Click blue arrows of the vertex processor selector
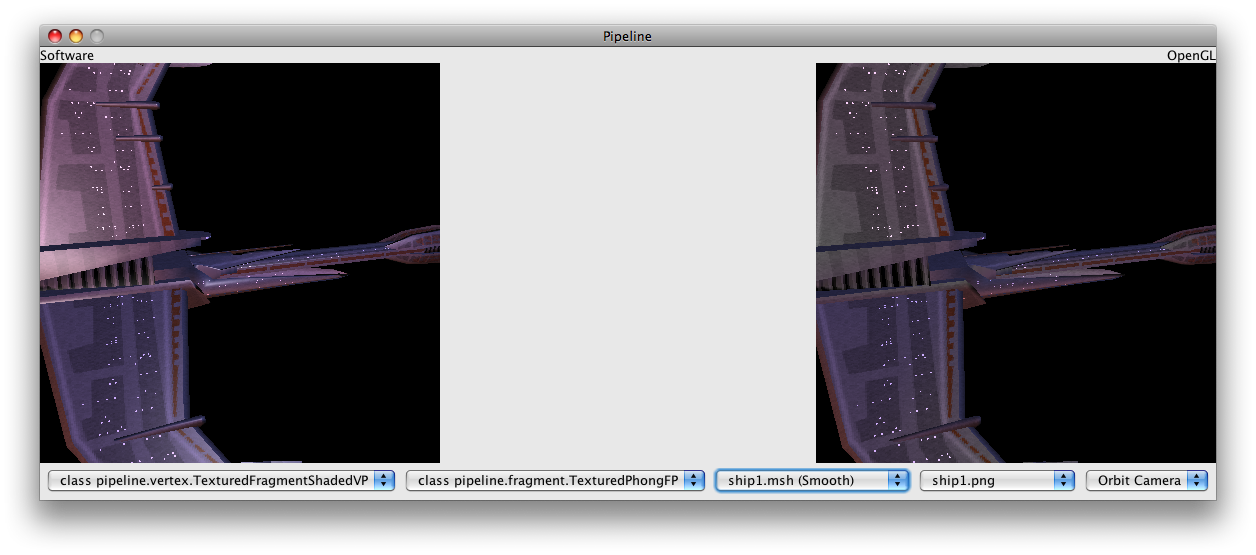 384,481
